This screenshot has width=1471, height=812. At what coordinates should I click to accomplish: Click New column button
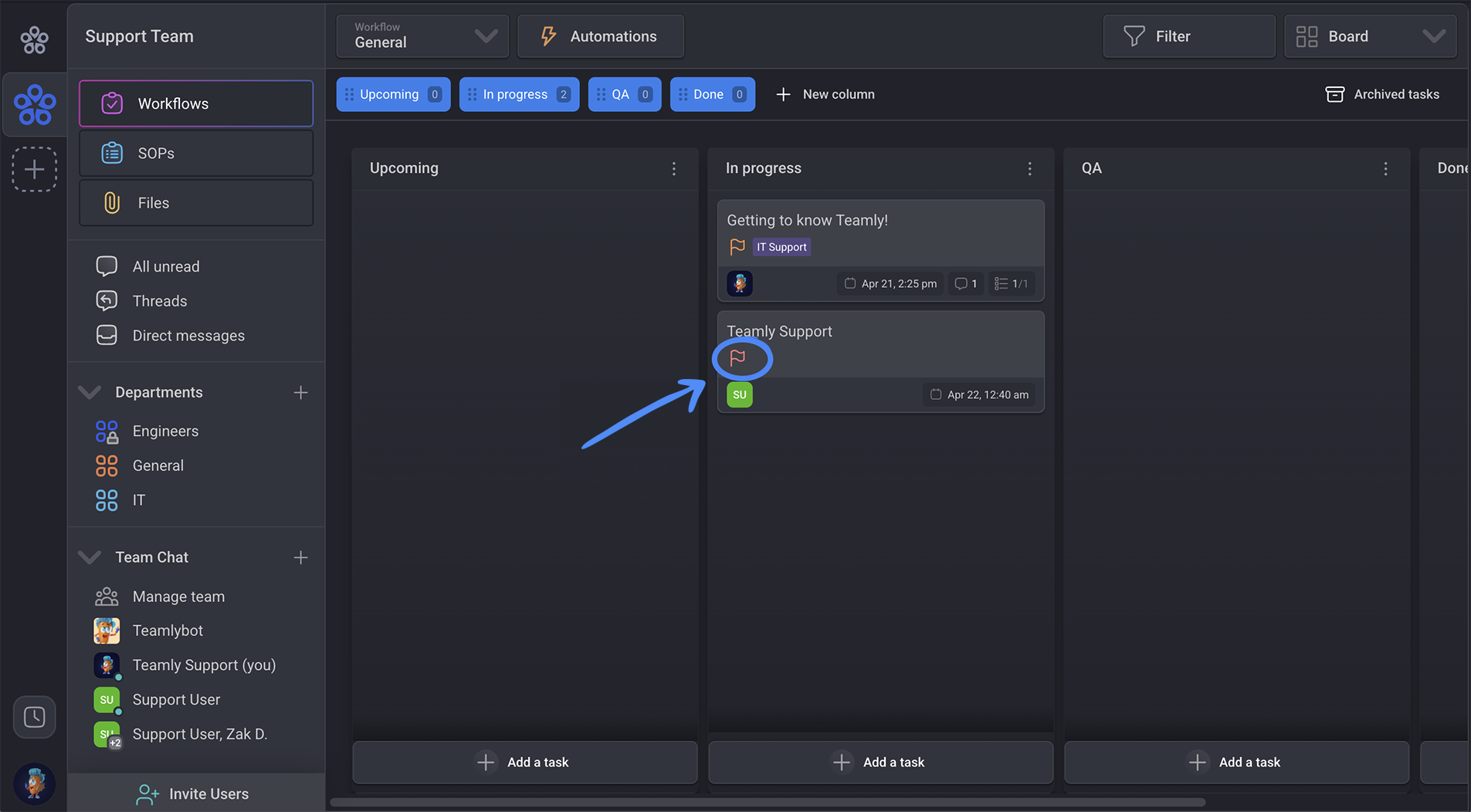(x=825, y=94)
